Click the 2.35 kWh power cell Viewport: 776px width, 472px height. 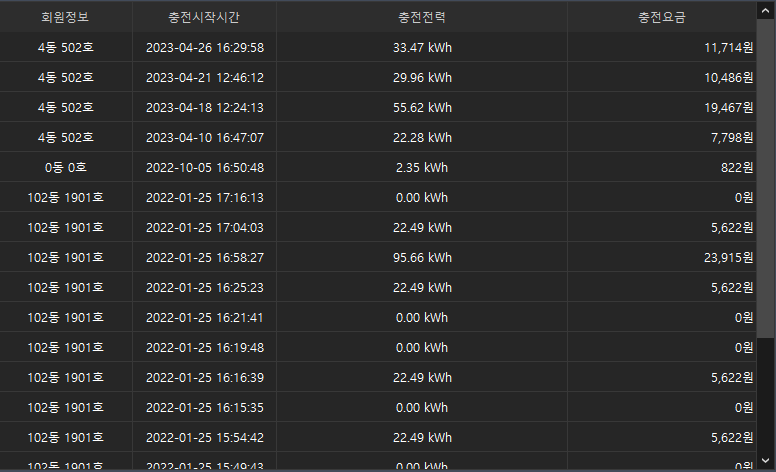(422, 167)
